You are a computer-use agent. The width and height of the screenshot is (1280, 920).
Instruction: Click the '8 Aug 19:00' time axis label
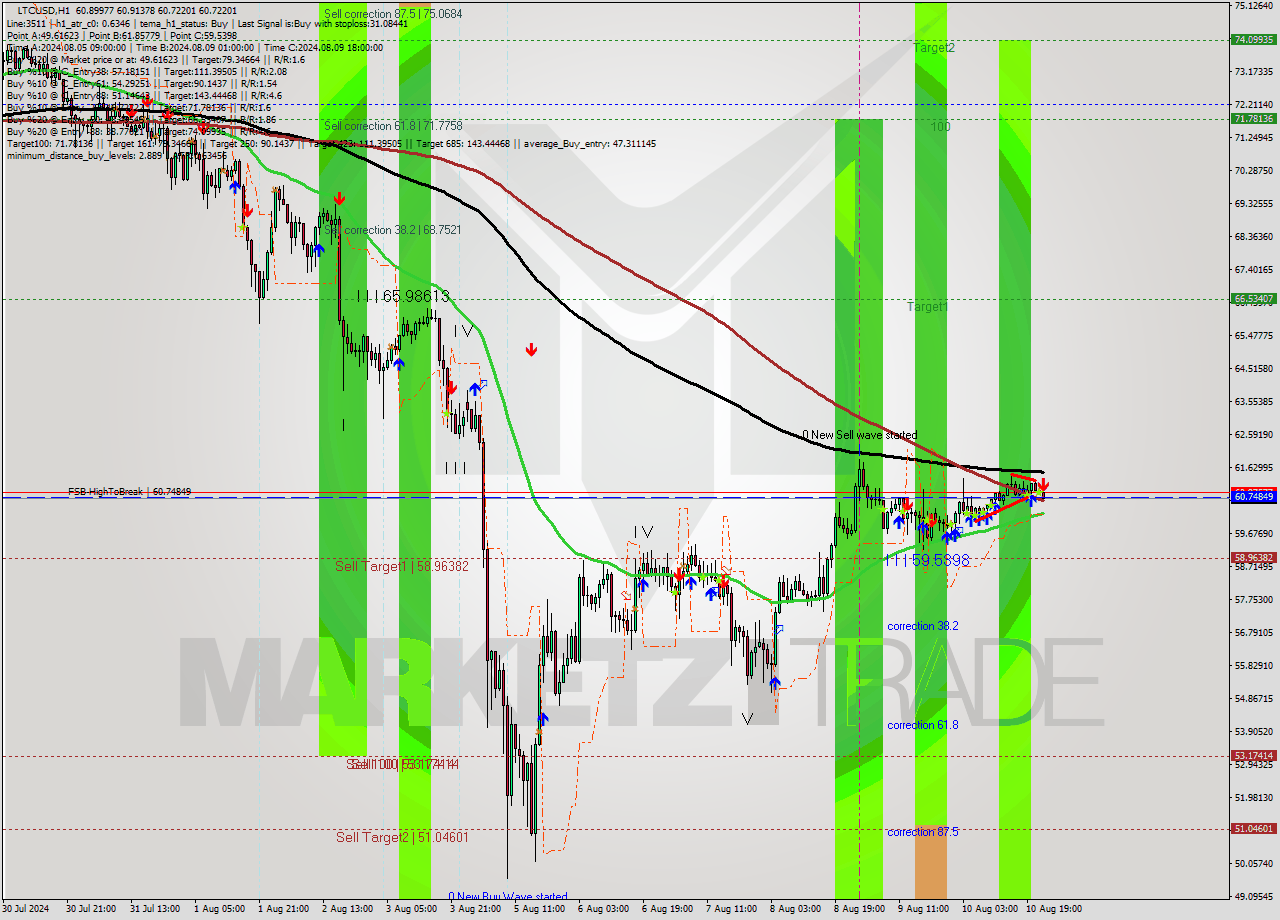point(859,909)
